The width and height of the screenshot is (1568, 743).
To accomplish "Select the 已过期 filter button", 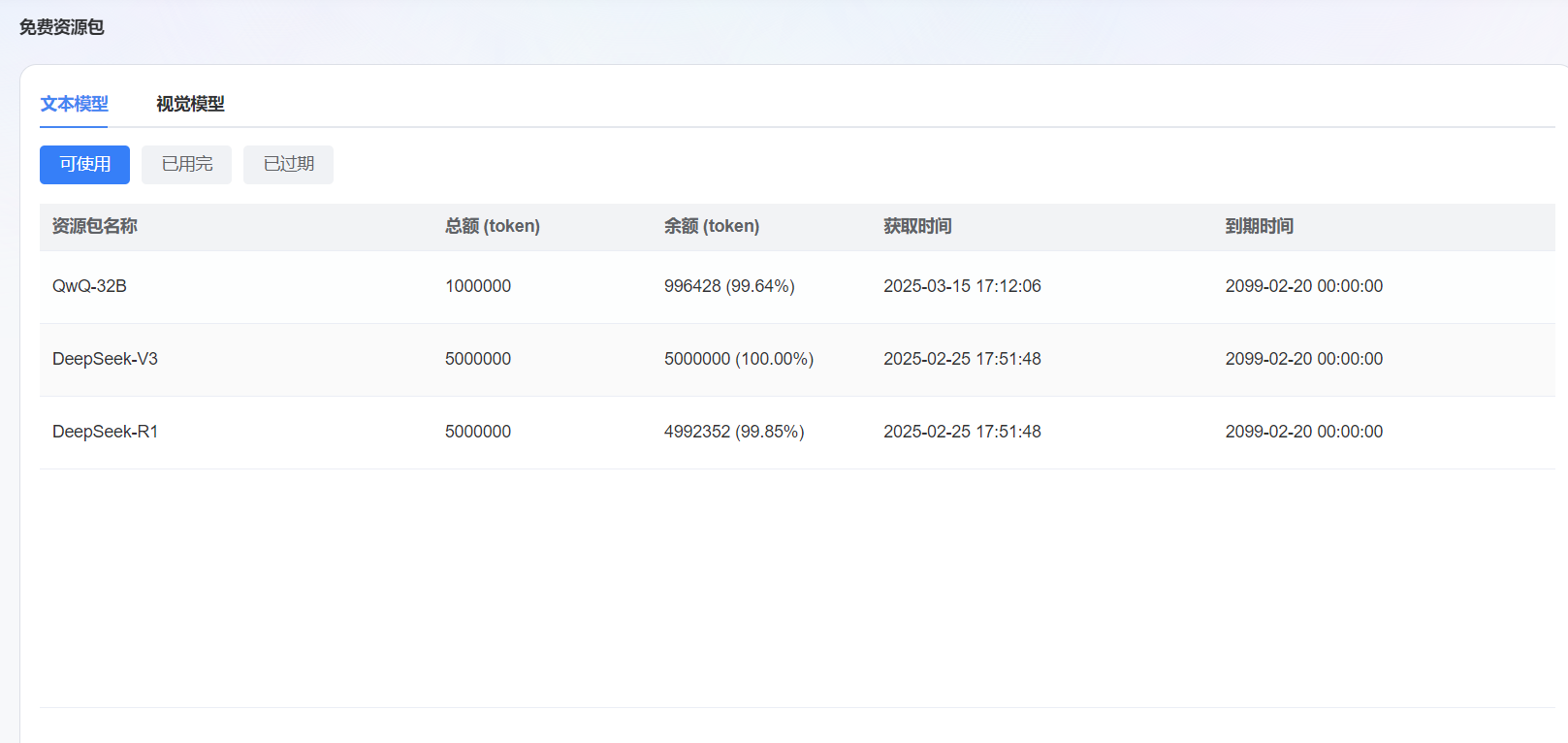I will coord(288,165).
